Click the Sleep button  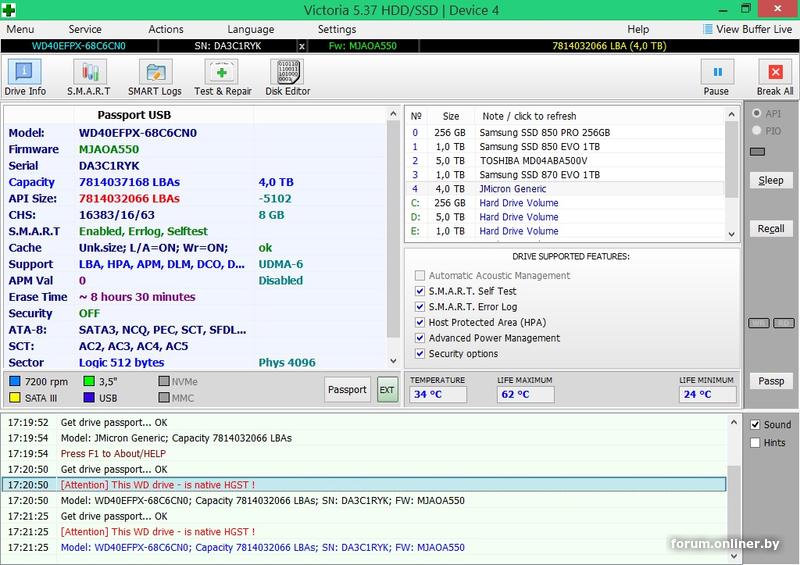(770, 181)
